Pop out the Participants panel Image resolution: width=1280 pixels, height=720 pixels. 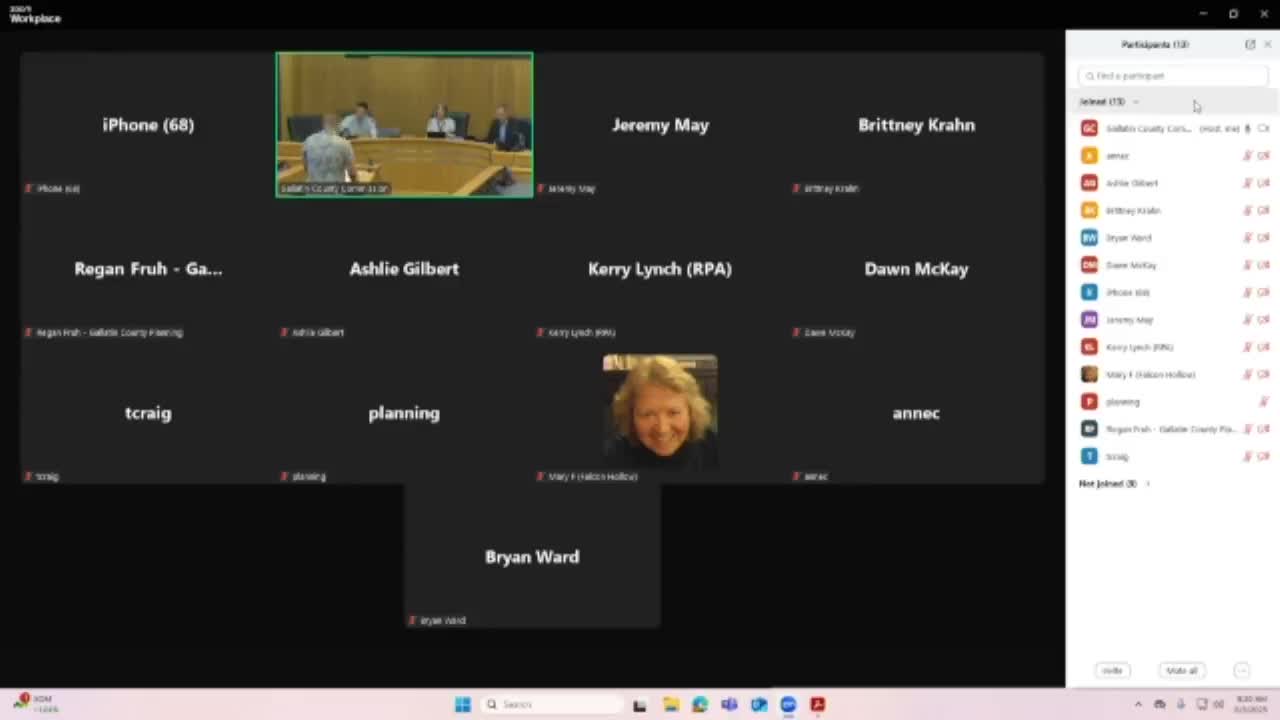coord(1249,45)
